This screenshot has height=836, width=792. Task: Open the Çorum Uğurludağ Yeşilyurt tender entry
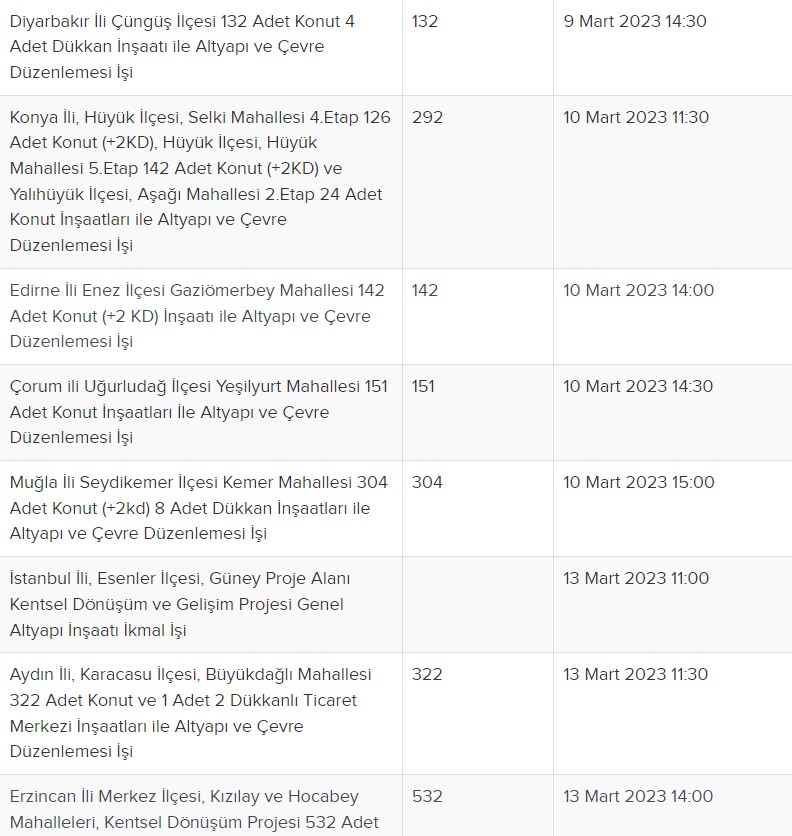pyautogui.click(x=198, y=412)
